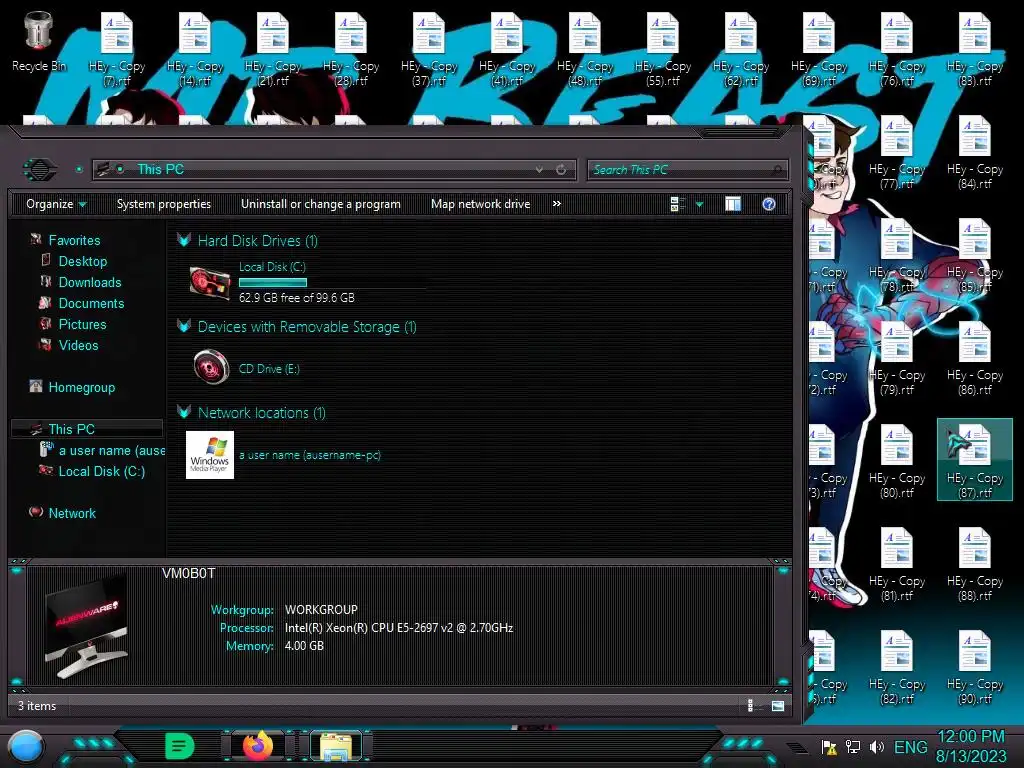This screenshot has width=1024, height=768.
Task: Open Windows Media Player network location icon
Action: pos(210,455)
